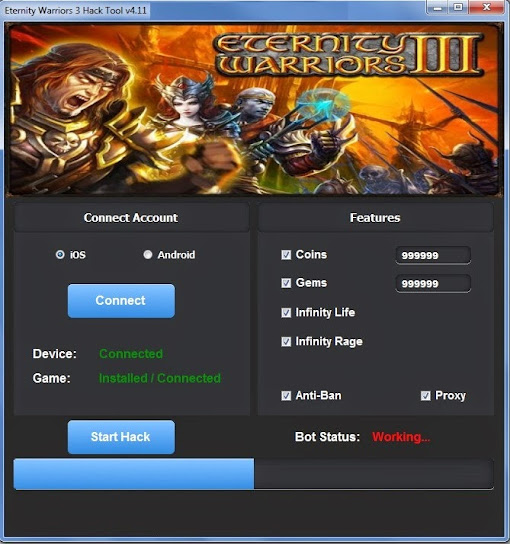510x544 pixels.
Task: Click the Features panel header
Action: tap(375, 218)
